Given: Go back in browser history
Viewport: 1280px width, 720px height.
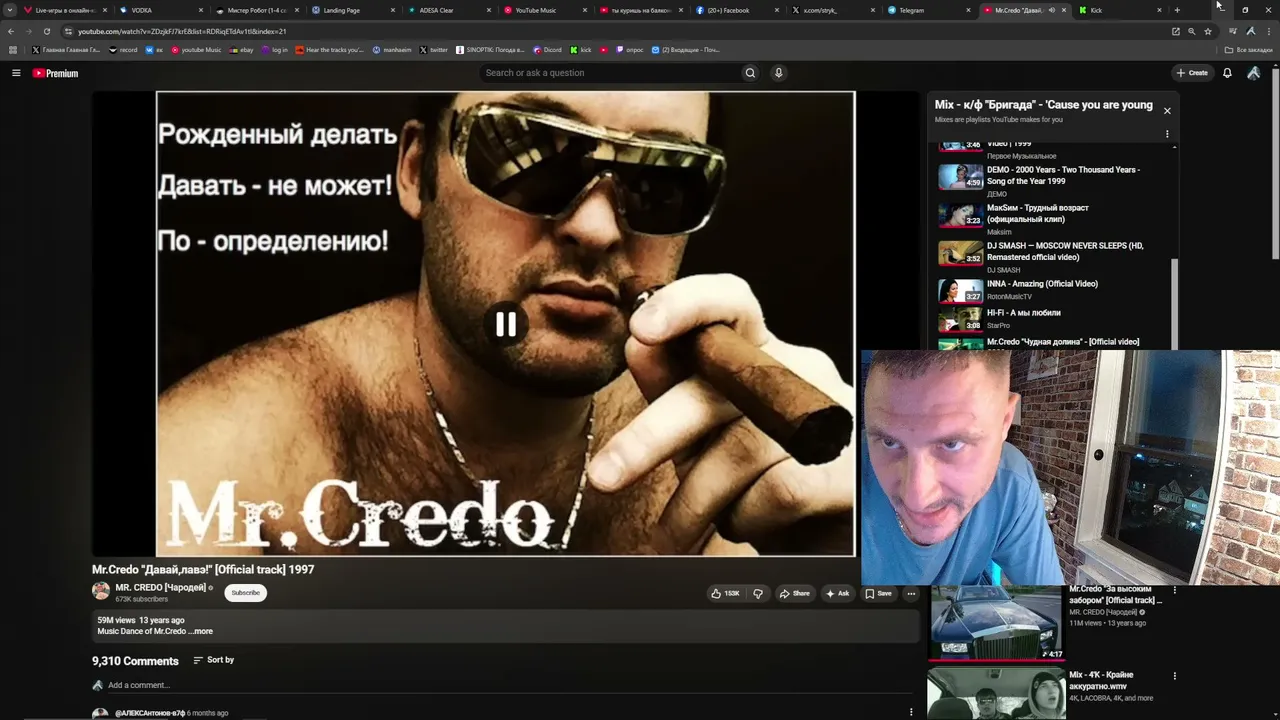Looking at the screenshot, I should click(x=11, y=31).
